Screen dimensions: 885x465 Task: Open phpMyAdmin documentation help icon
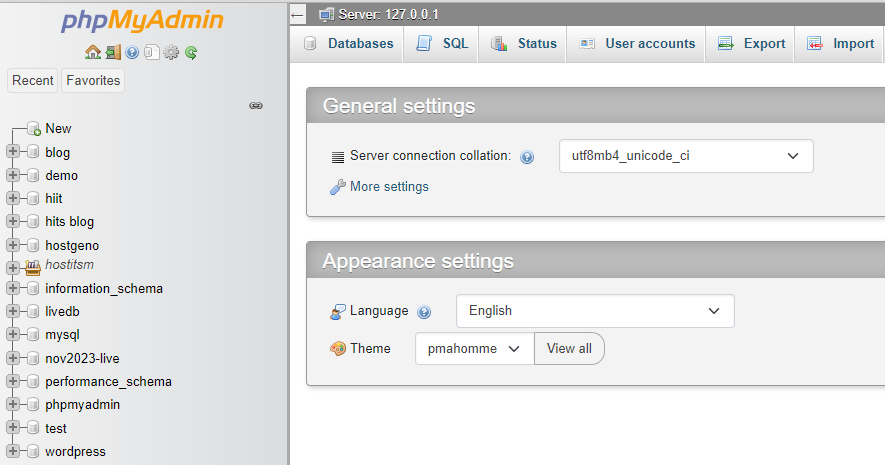[132, 52]
